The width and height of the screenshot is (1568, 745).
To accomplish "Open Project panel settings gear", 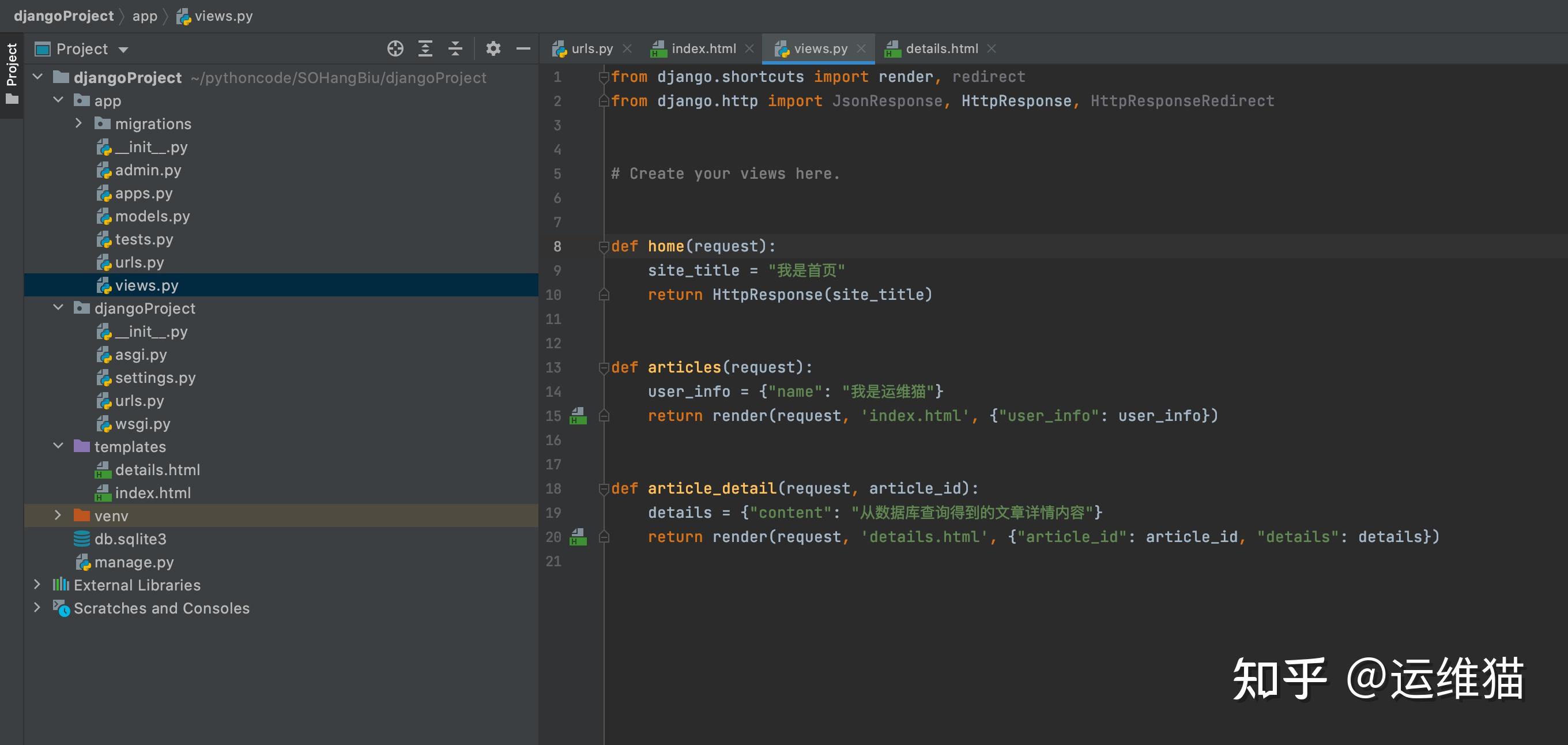I will (x=493, y=48).
